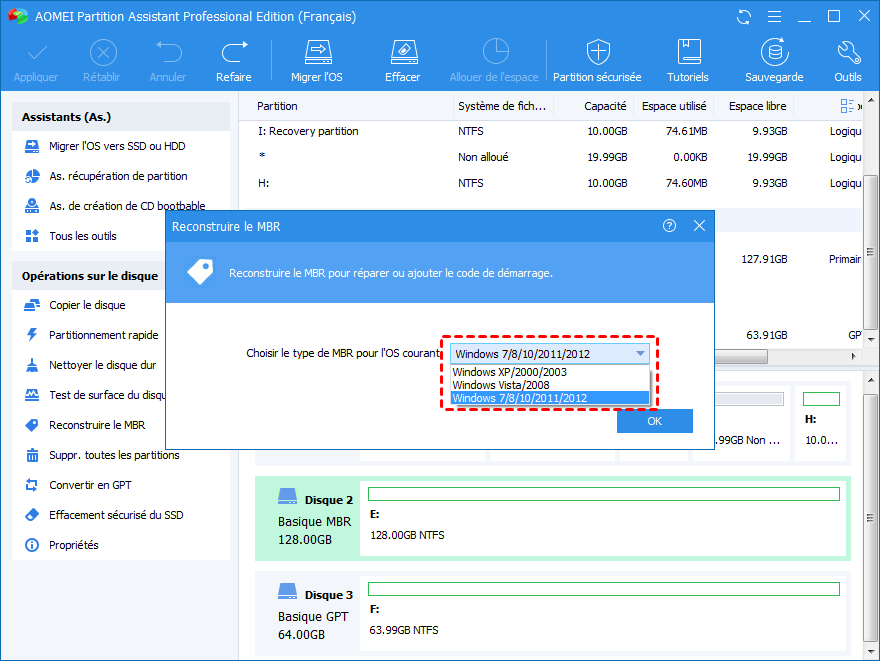
Task: Choose Windows Vista/2008 option in the list
Action: (500, 385)
